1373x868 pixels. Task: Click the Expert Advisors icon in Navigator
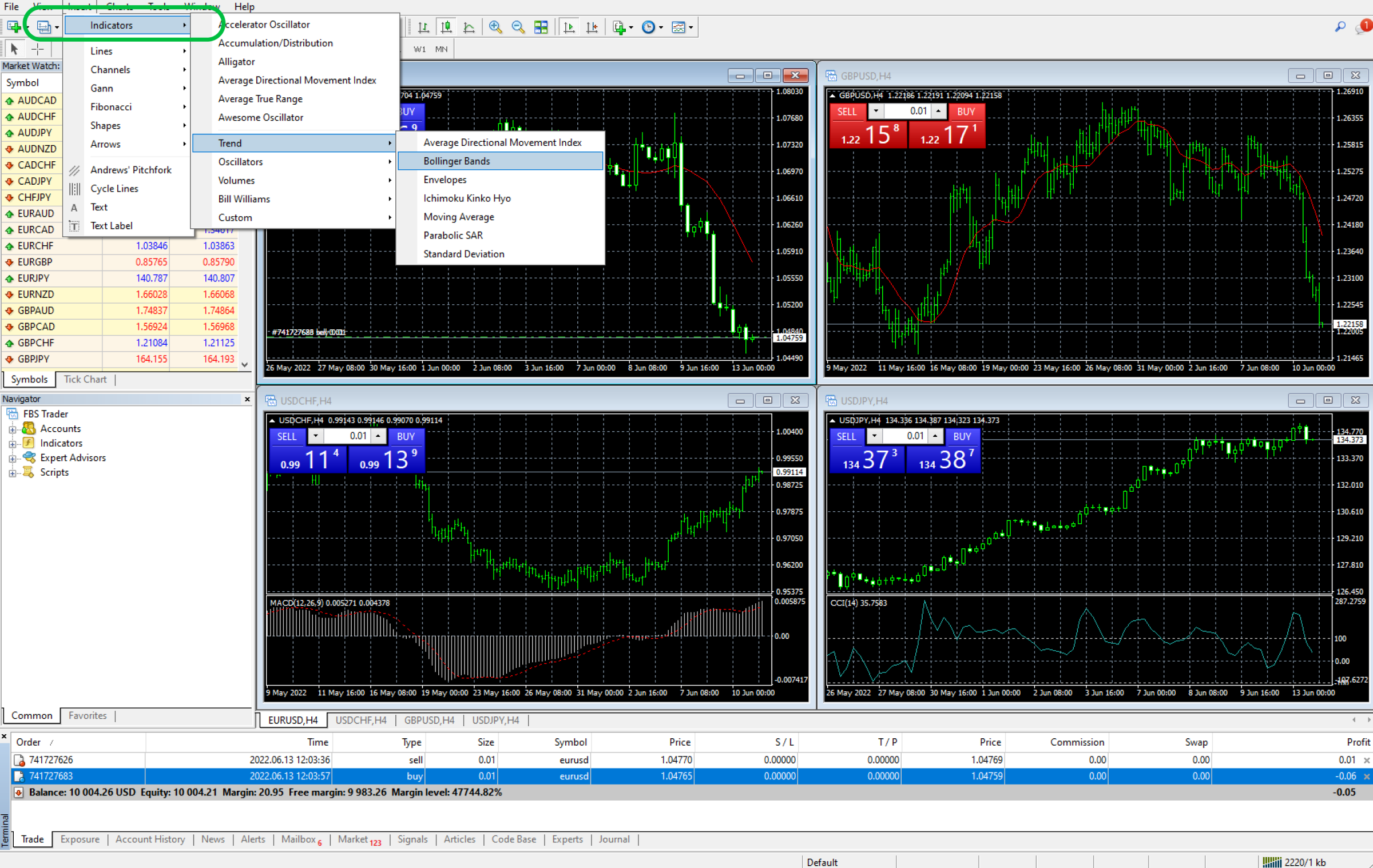[x=29, y=457]
